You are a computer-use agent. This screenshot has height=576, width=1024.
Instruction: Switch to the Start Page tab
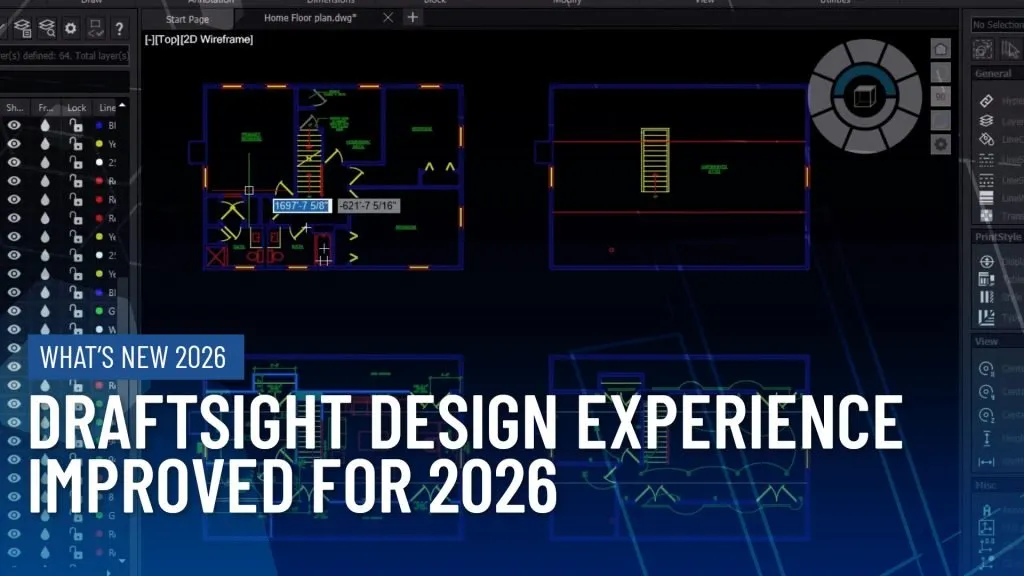187,20
